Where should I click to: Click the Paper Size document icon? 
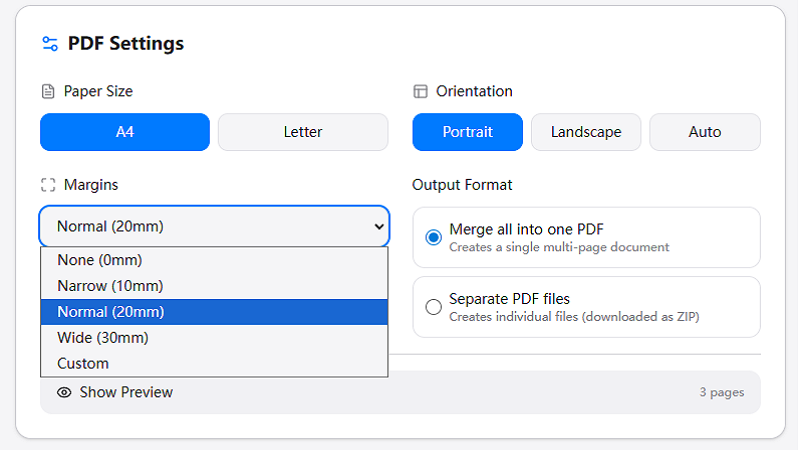[x=48, y=92]
